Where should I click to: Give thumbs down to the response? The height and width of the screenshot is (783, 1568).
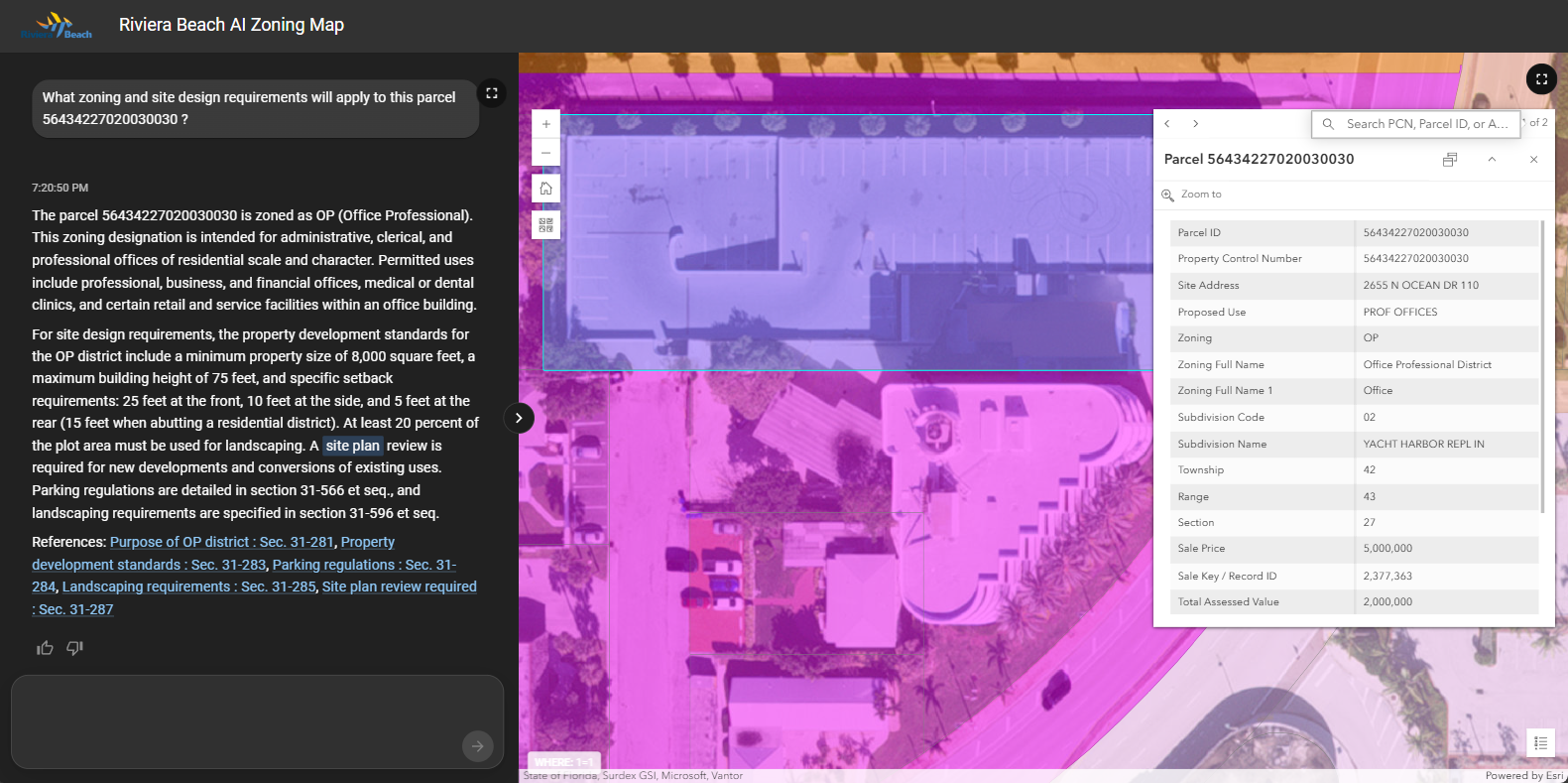coord(75,648)
